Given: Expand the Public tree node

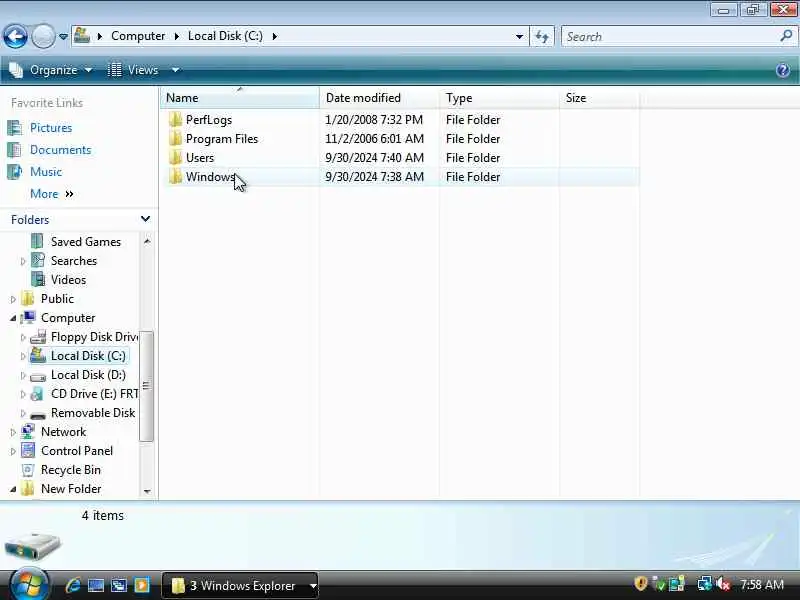Looking at the screenshot, I should (x=13, y=299).
